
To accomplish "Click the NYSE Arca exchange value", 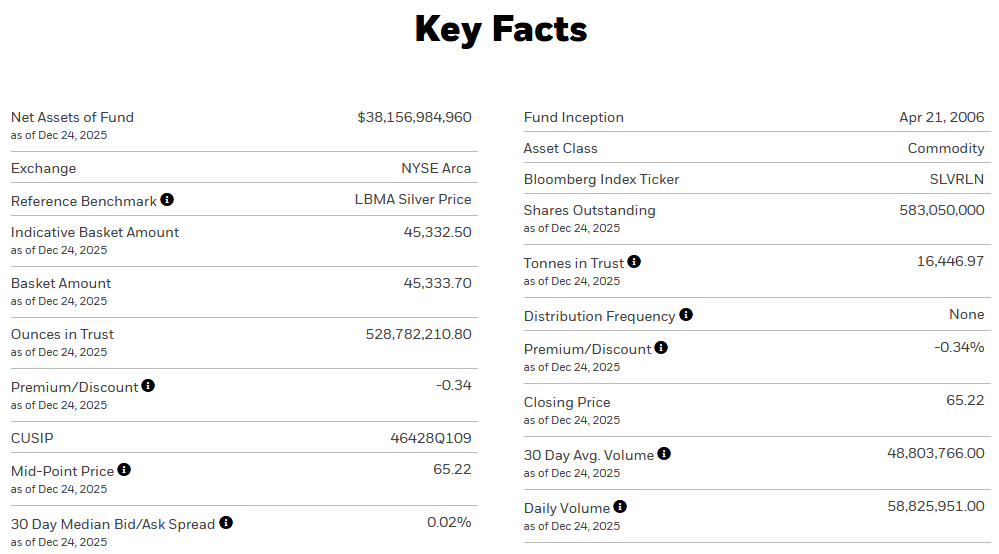I will 436,168.
